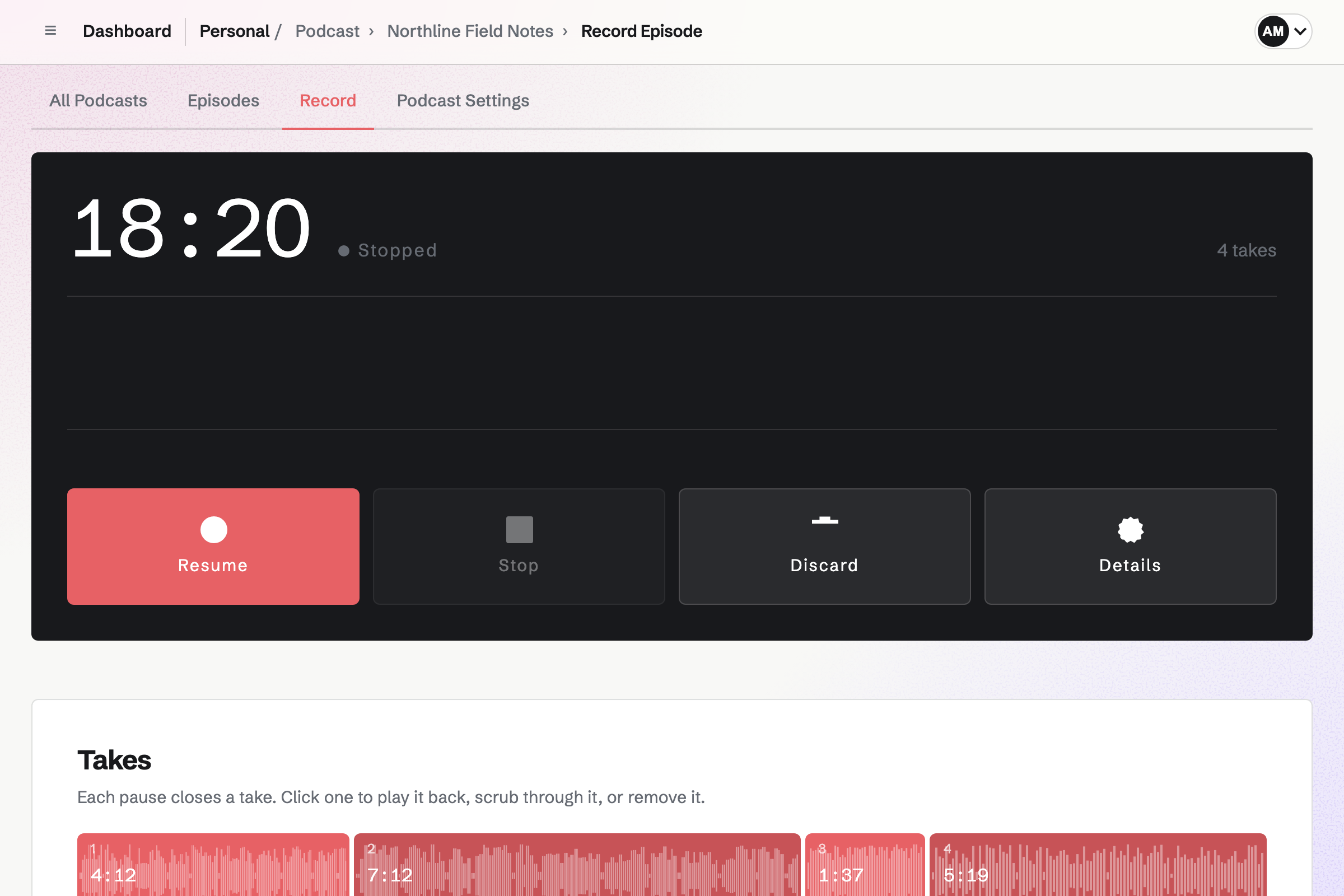Viewport: 1344px width, 896px height.
Task: Click the Dashboard link
Action: [127, 31]
